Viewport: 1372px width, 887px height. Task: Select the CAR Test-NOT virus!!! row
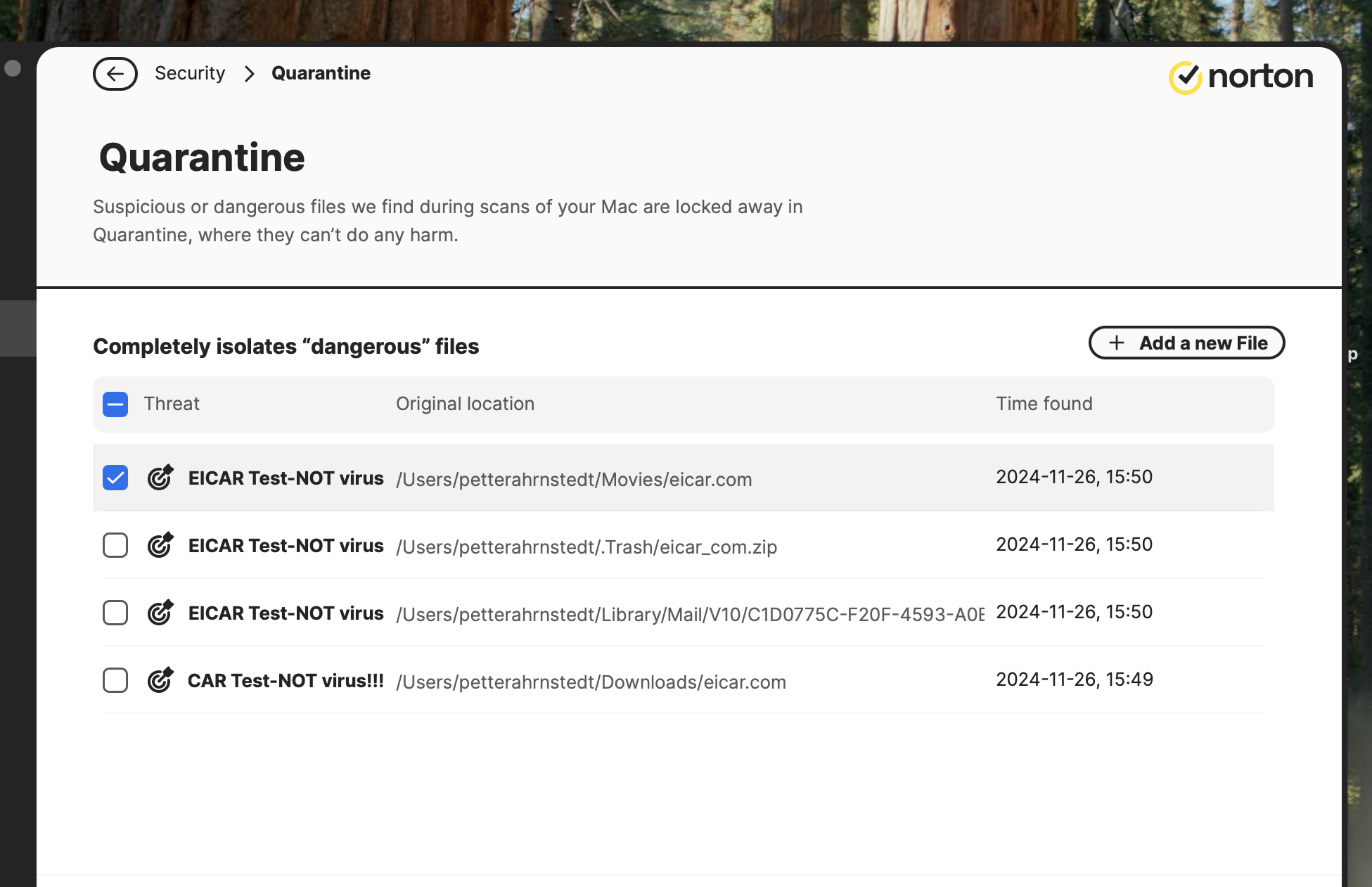click(286, 679)
